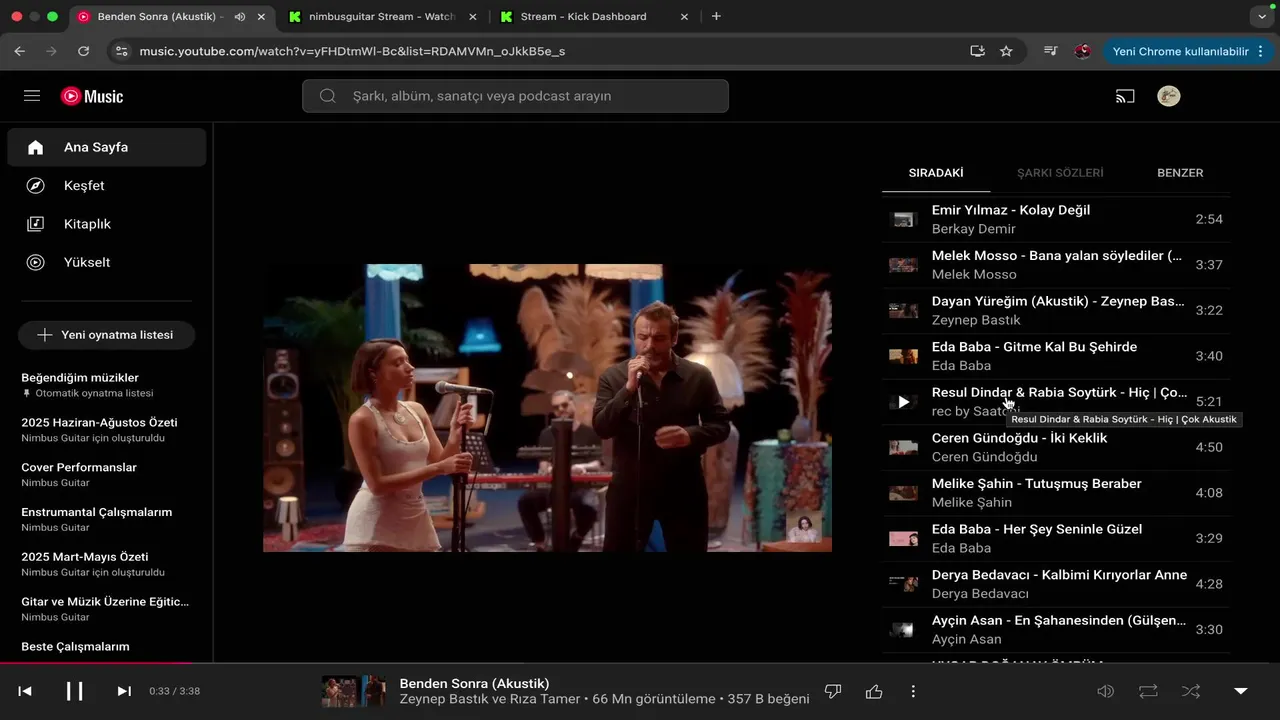Click the YouTube Music logo
The image size is (1280, 720).
pyautogui.click(x=92, y=96)
